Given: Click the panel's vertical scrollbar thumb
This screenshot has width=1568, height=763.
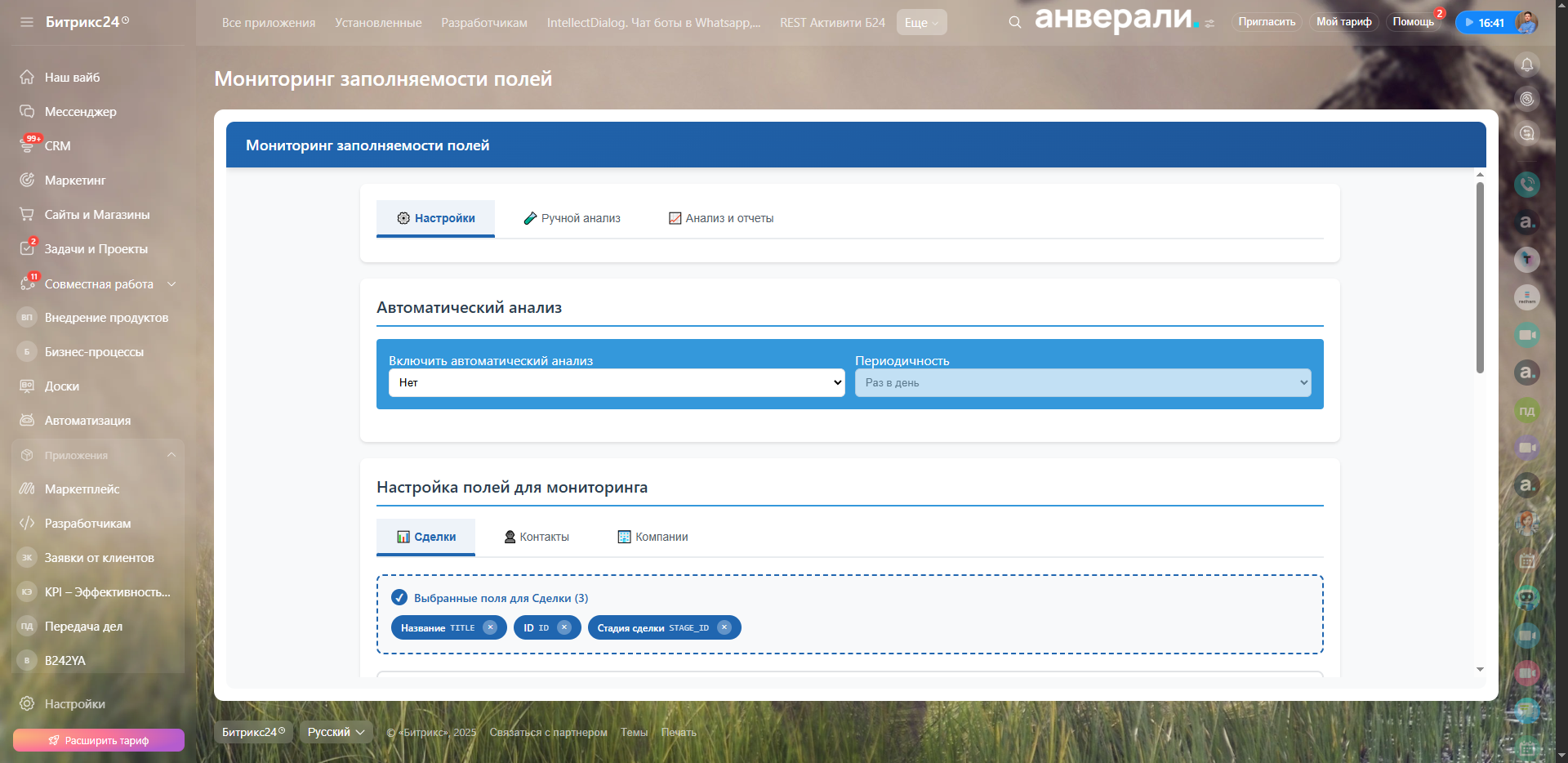Looking at the screenshot, I should (1480, 278).
